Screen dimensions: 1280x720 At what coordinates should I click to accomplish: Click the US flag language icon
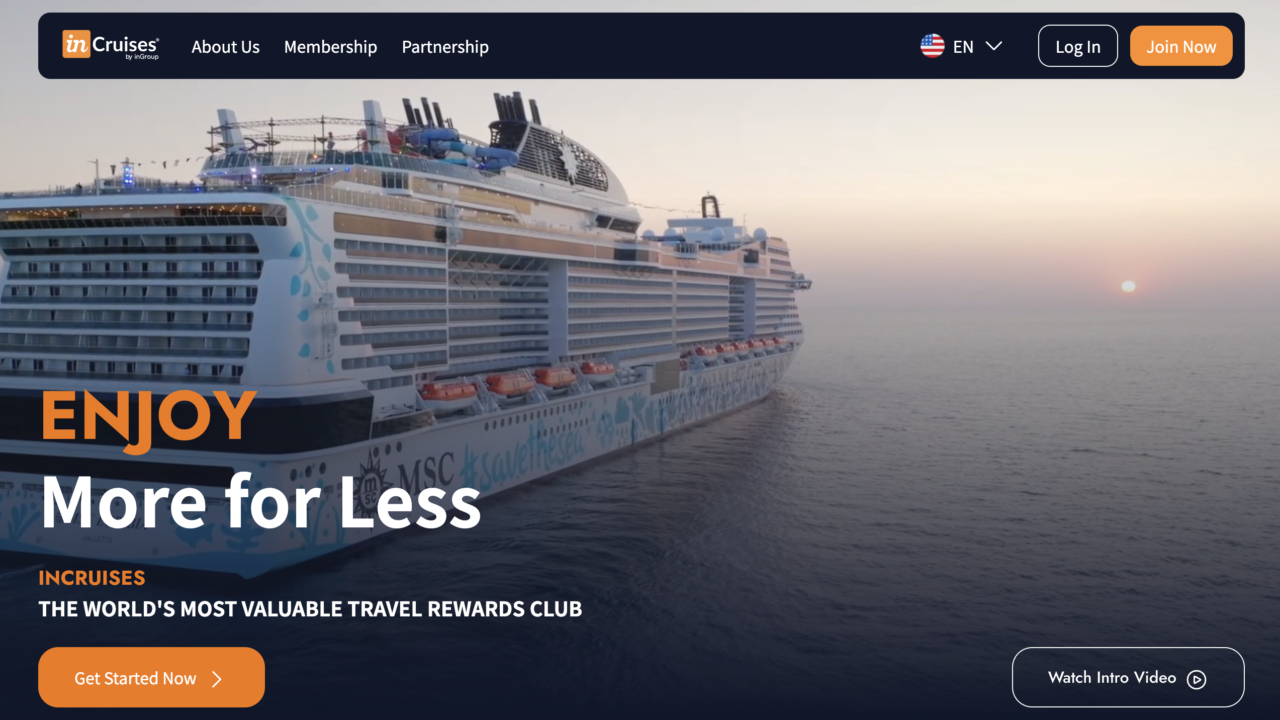tap(932, 46)
